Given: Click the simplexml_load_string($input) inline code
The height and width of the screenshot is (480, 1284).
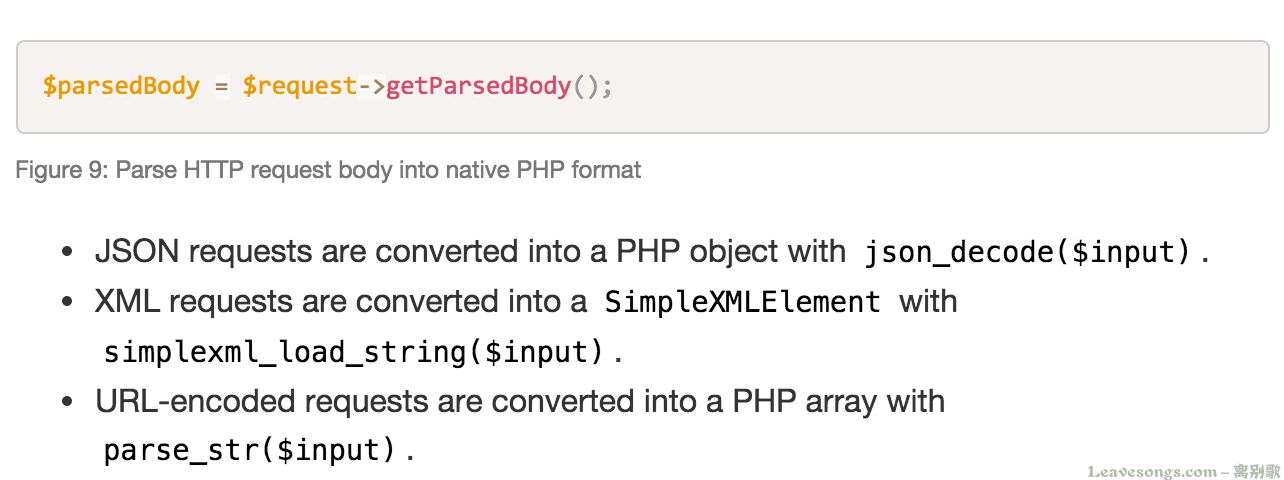Looking at the screenshot, I should point(355,352).
